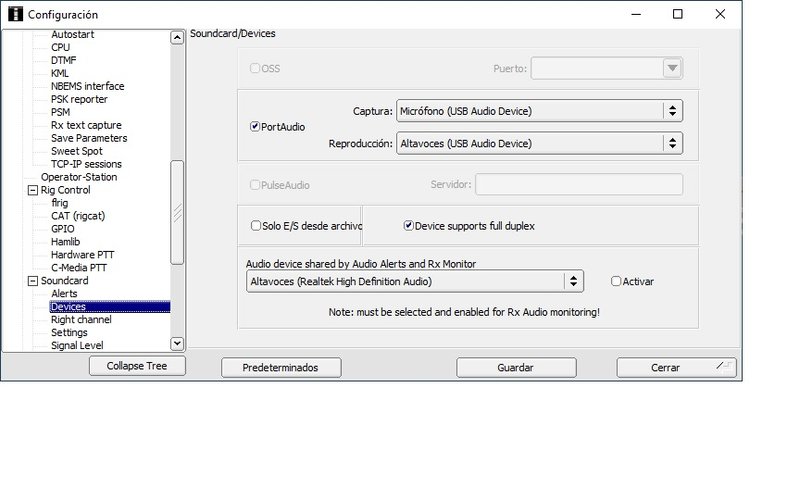The image size is (800, 500).
Task: Close the Configuración window
Action: (x=720, y=14)
